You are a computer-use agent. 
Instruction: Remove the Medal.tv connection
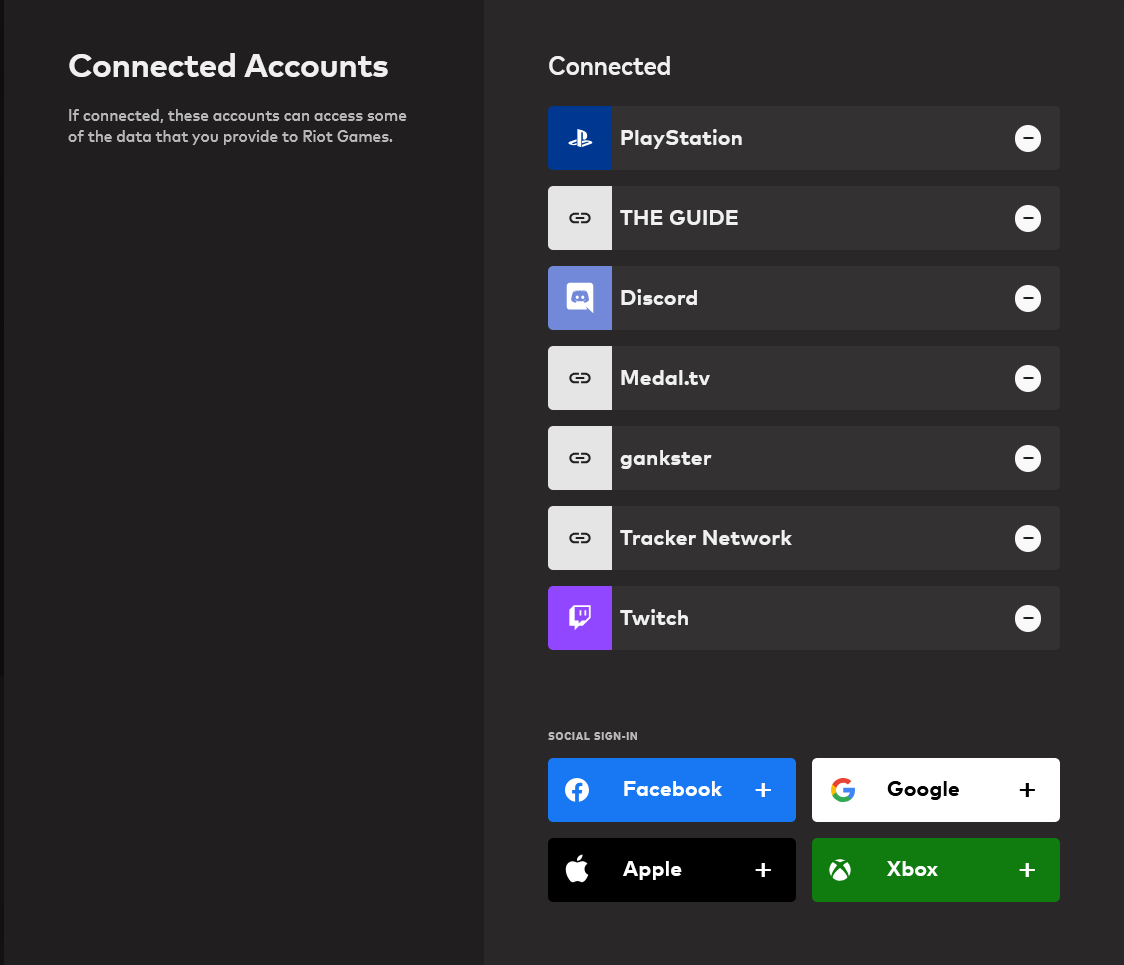point(1027,378)
